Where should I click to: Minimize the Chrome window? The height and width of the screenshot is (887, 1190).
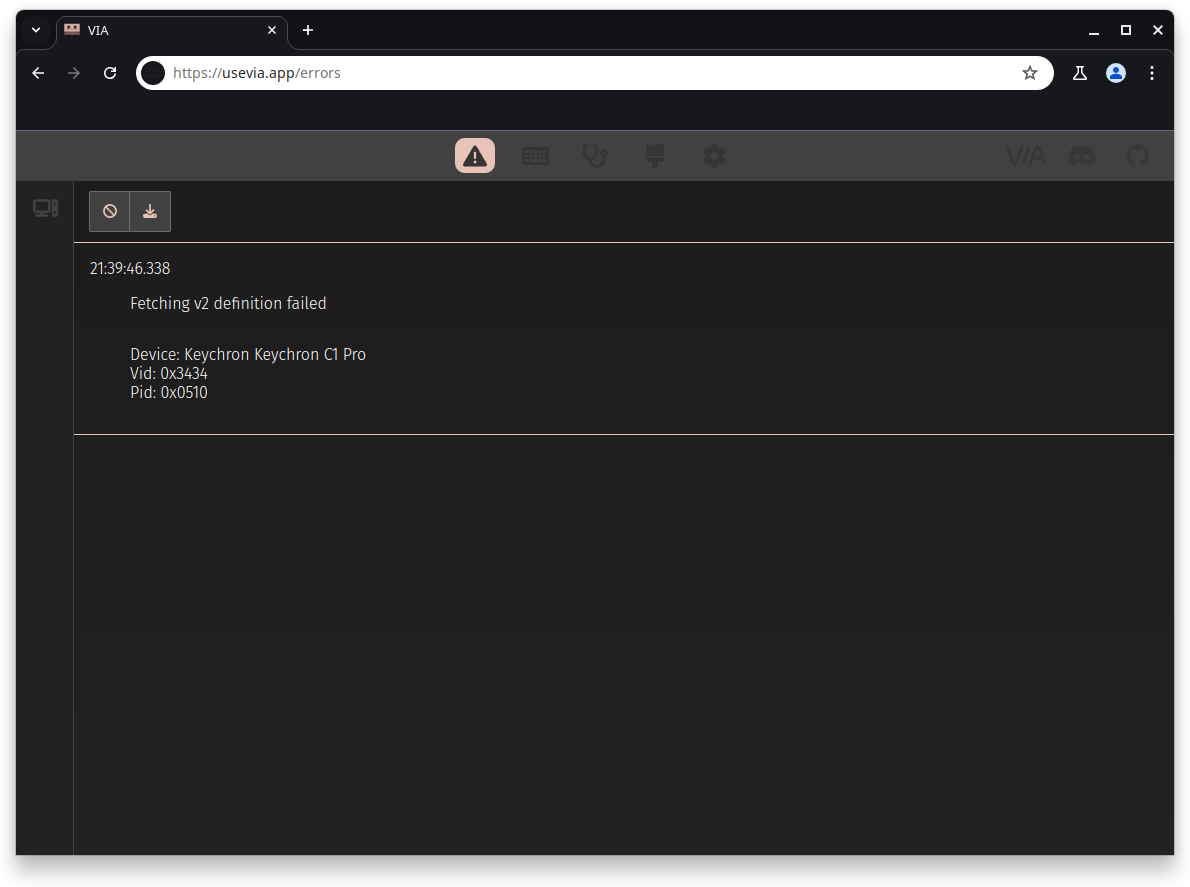coord(1094,30)
